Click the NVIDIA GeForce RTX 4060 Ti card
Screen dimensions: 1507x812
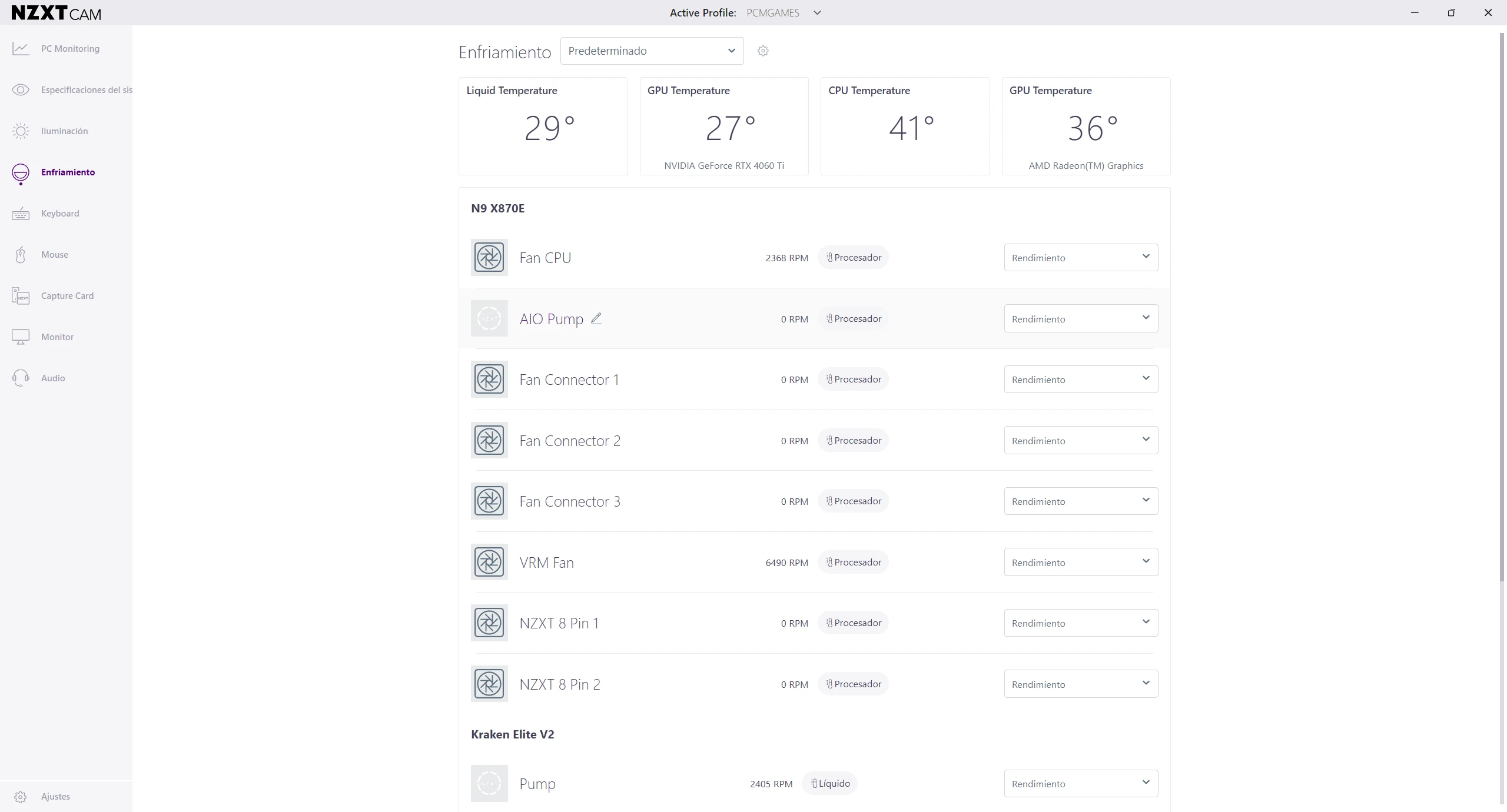(x=724, y=126)
